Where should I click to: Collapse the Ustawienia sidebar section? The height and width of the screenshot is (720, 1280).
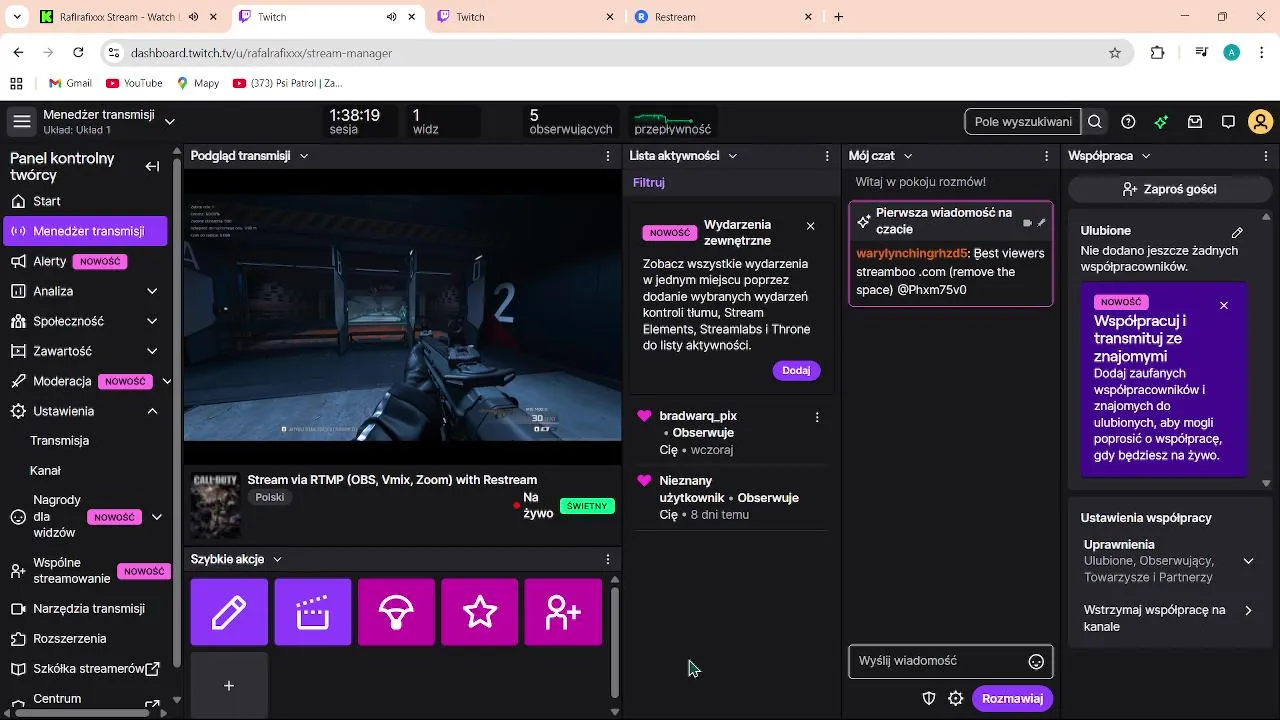tap(152, 411)
